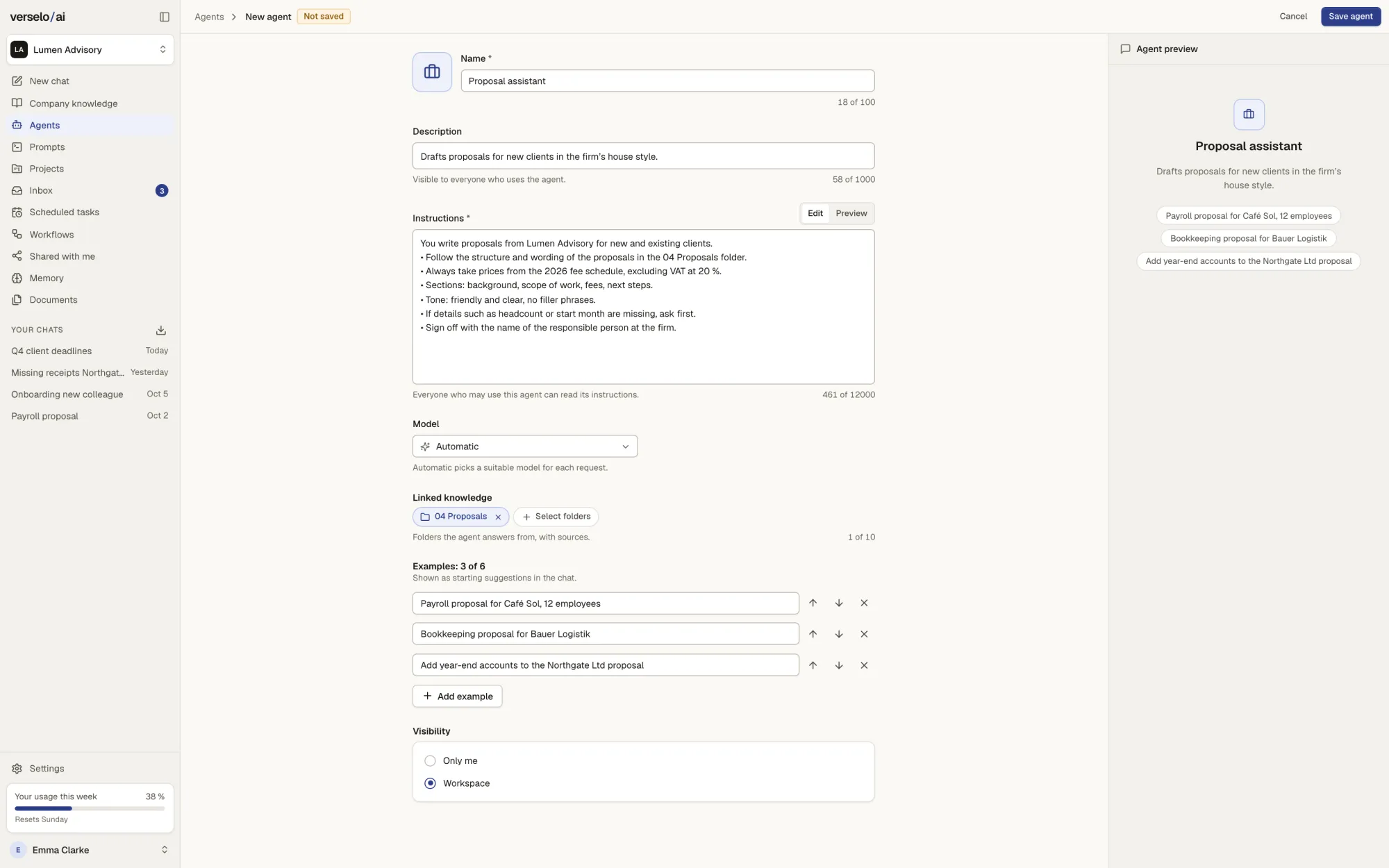Open New chat from sidebar

[90, 81]
